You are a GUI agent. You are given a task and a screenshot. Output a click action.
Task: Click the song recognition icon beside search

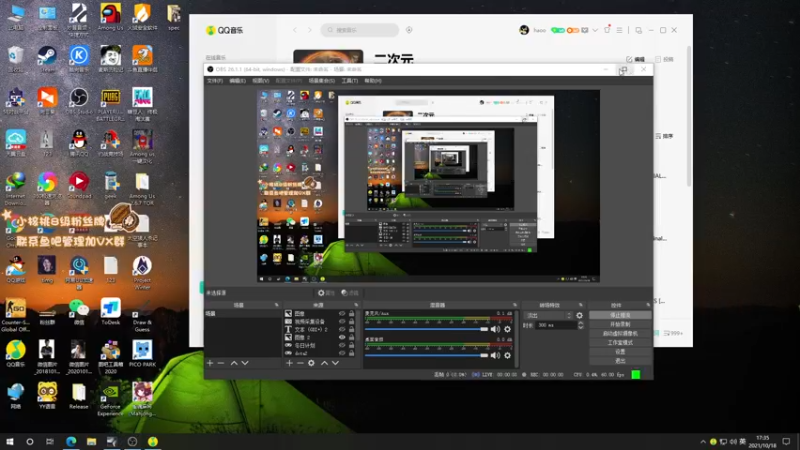[409, 30]
